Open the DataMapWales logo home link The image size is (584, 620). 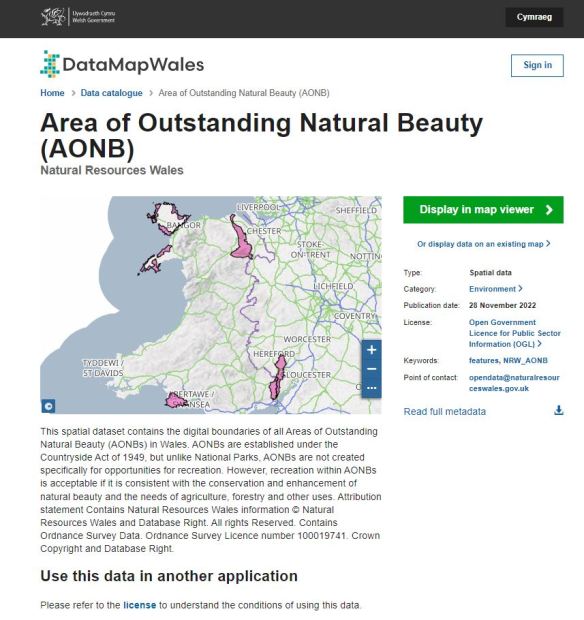122,64
